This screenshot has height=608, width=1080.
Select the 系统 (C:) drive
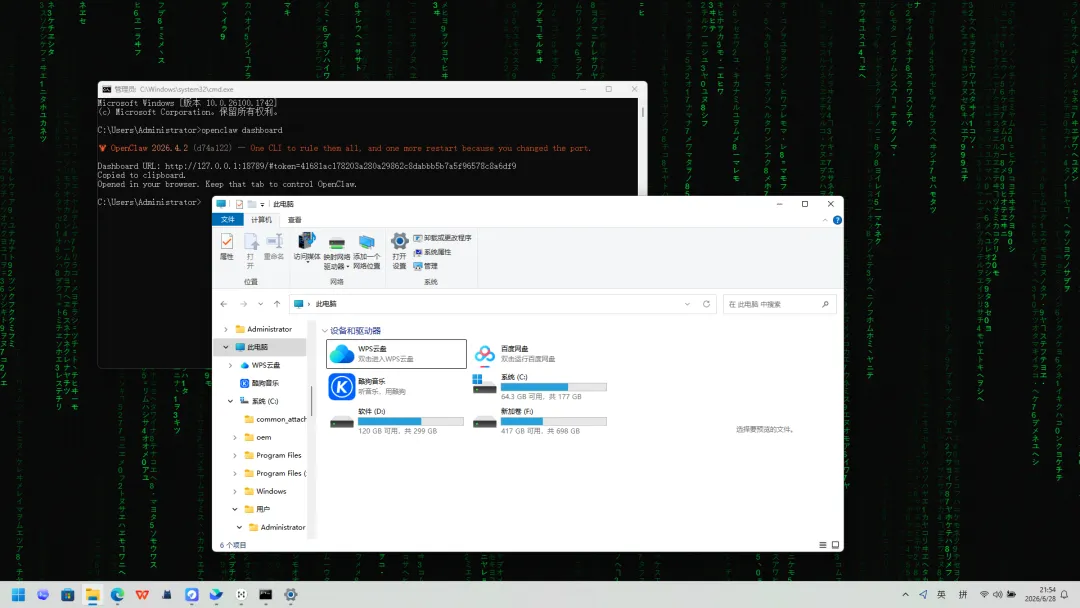[541, 386]
